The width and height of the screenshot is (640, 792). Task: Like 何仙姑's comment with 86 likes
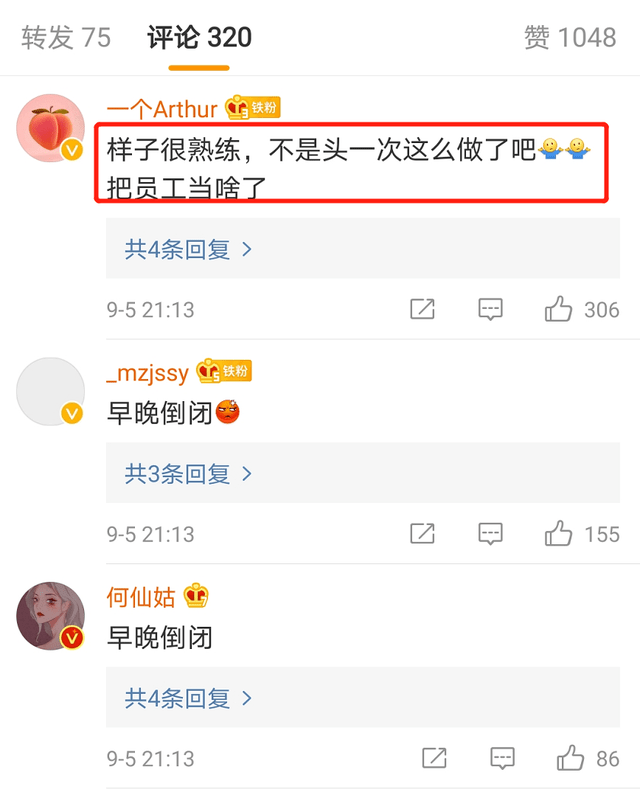click(570, 758)
